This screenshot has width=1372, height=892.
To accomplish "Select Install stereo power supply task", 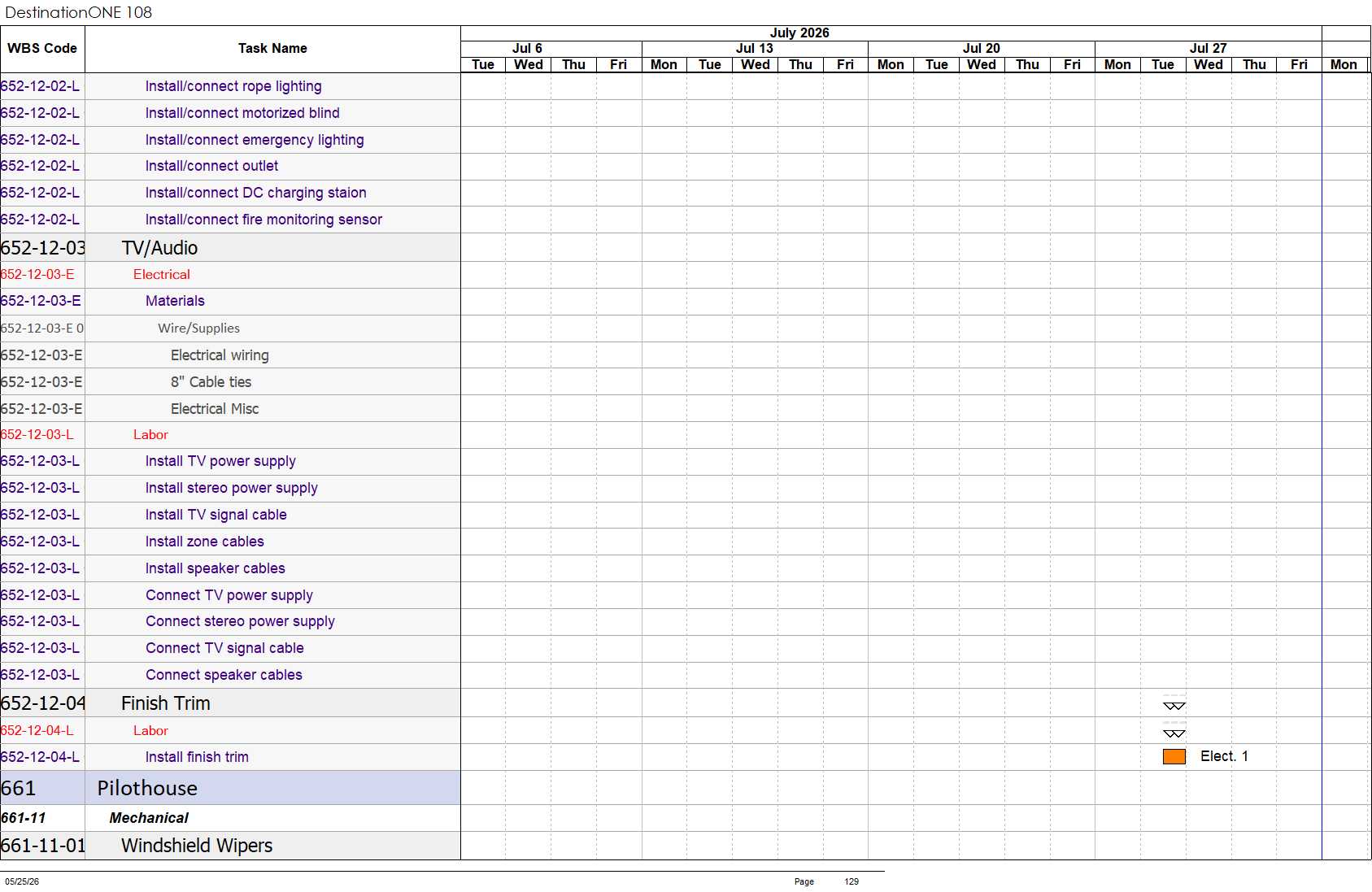I will [231, 488].
